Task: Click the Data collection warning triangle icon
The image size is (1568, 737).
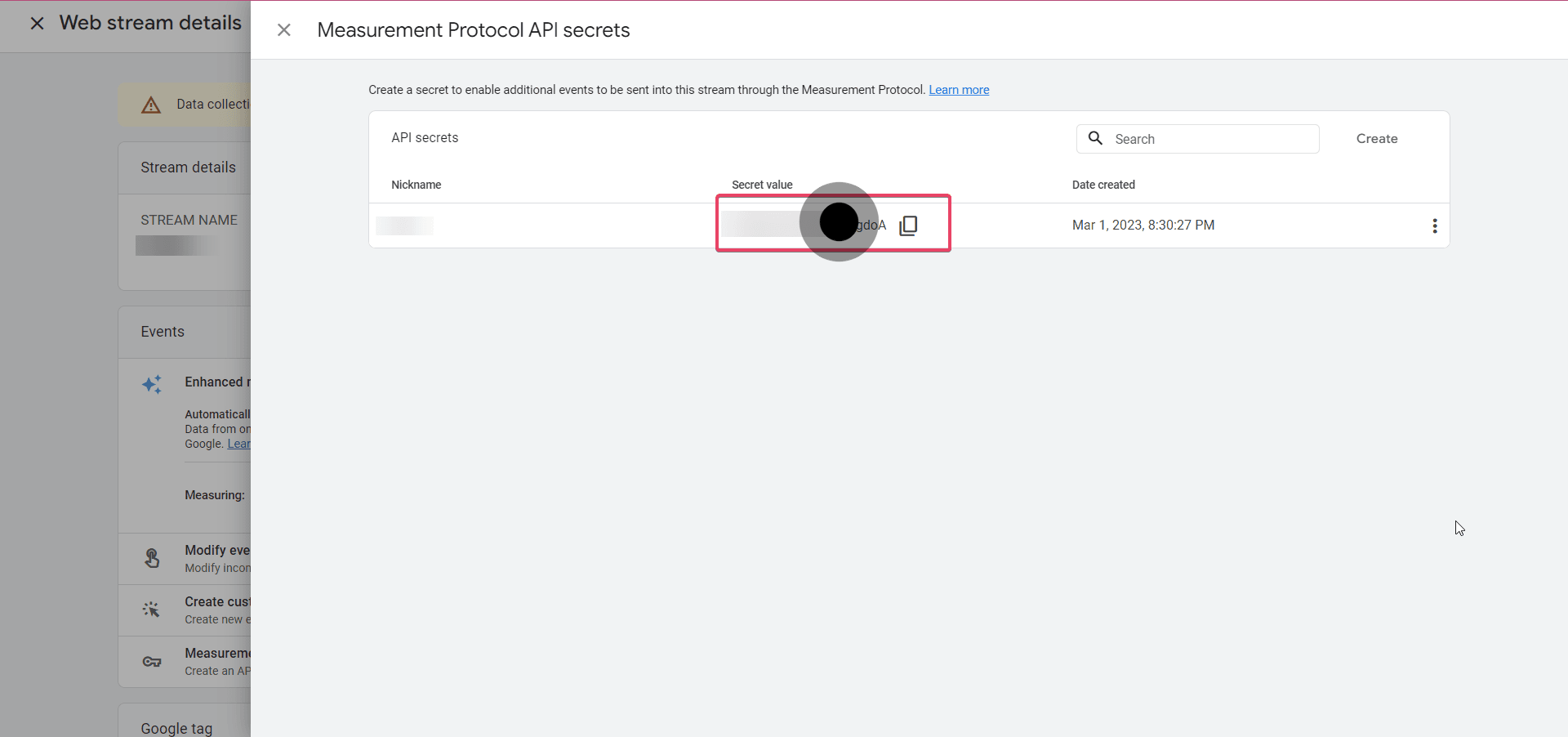Action: coord(151,105)
